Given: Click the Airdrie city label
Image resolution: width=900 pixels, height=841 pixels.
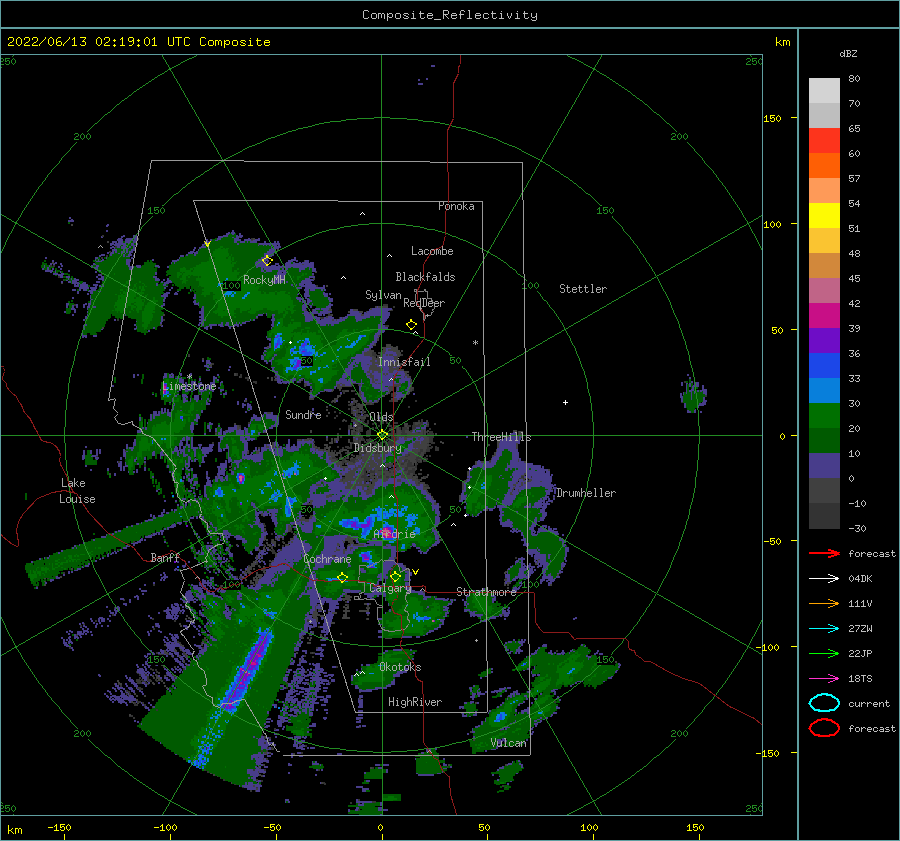Looking at the screenshot, I should point(394,534).
